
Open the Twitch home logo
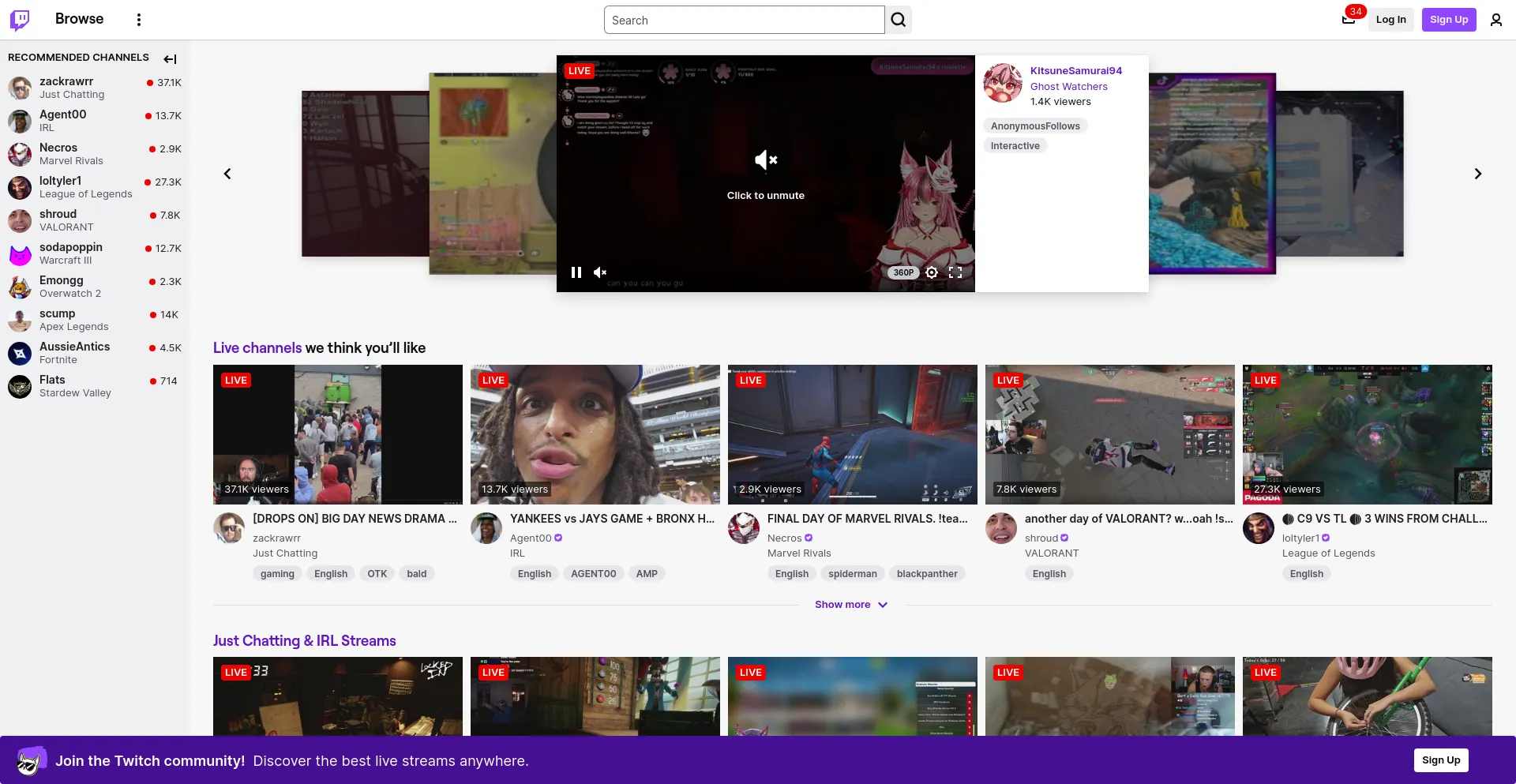click(x=20, y=20)
